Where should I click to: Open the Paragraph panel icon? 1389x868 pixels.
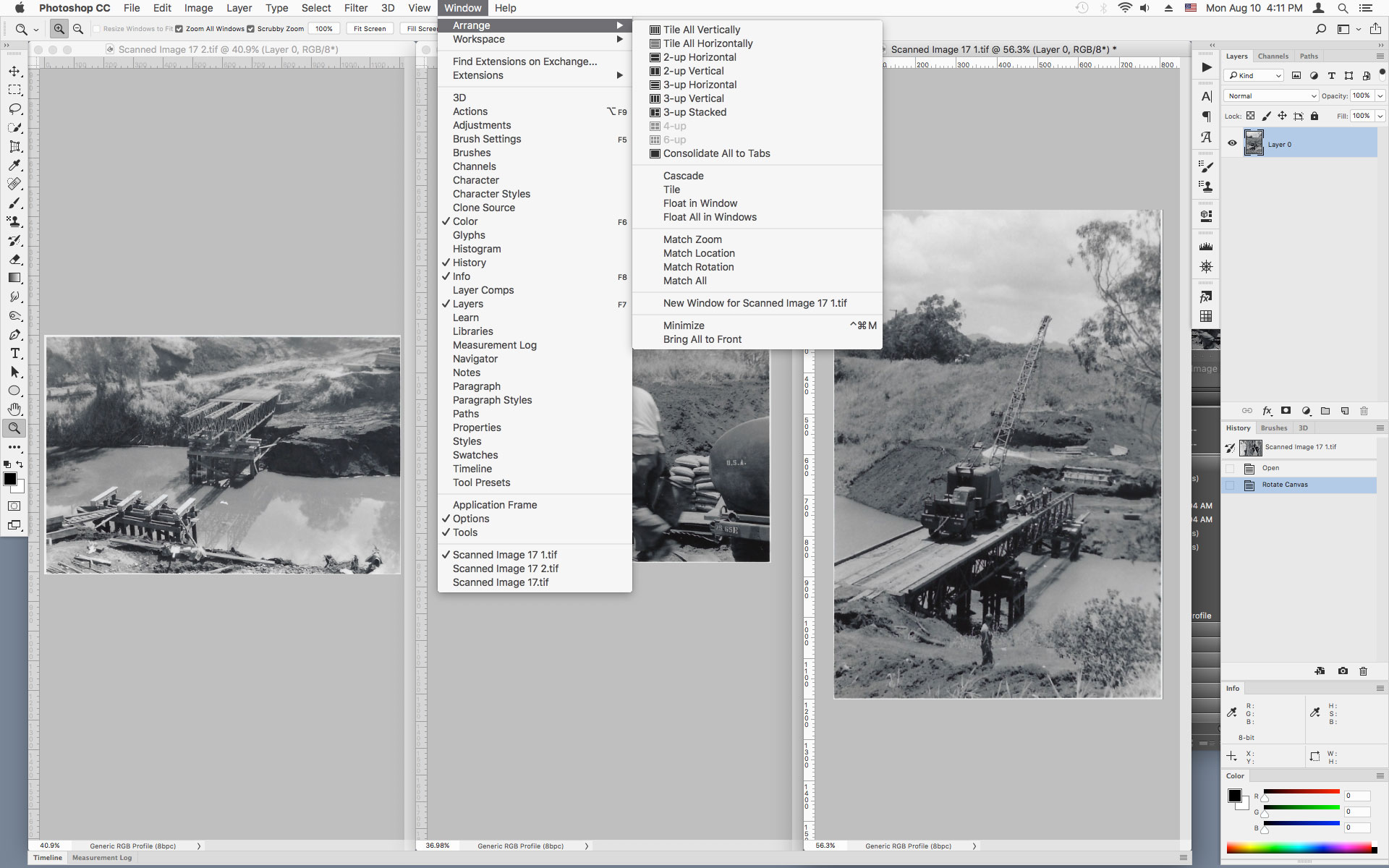[x=1205, y=116]
